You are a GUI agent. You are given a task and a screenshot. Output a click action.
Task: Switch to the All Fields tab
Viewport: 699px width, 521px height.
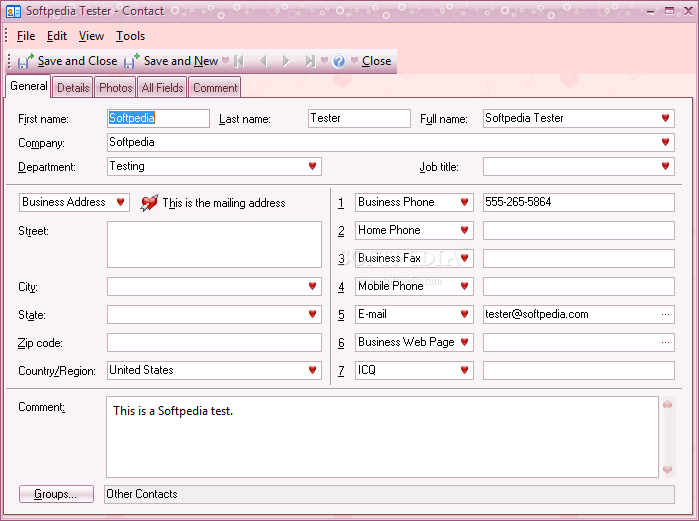point(163,87)
